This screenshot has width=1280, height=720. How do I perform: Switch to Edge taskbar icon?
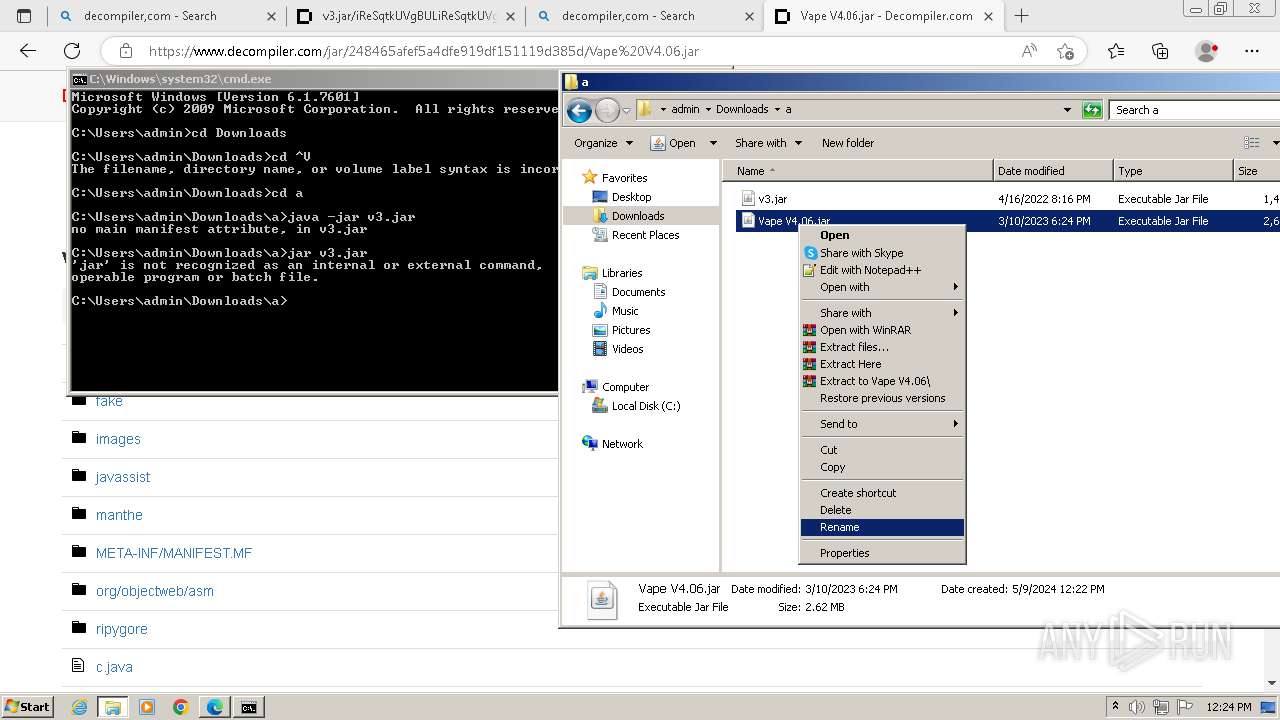[214, 707]
